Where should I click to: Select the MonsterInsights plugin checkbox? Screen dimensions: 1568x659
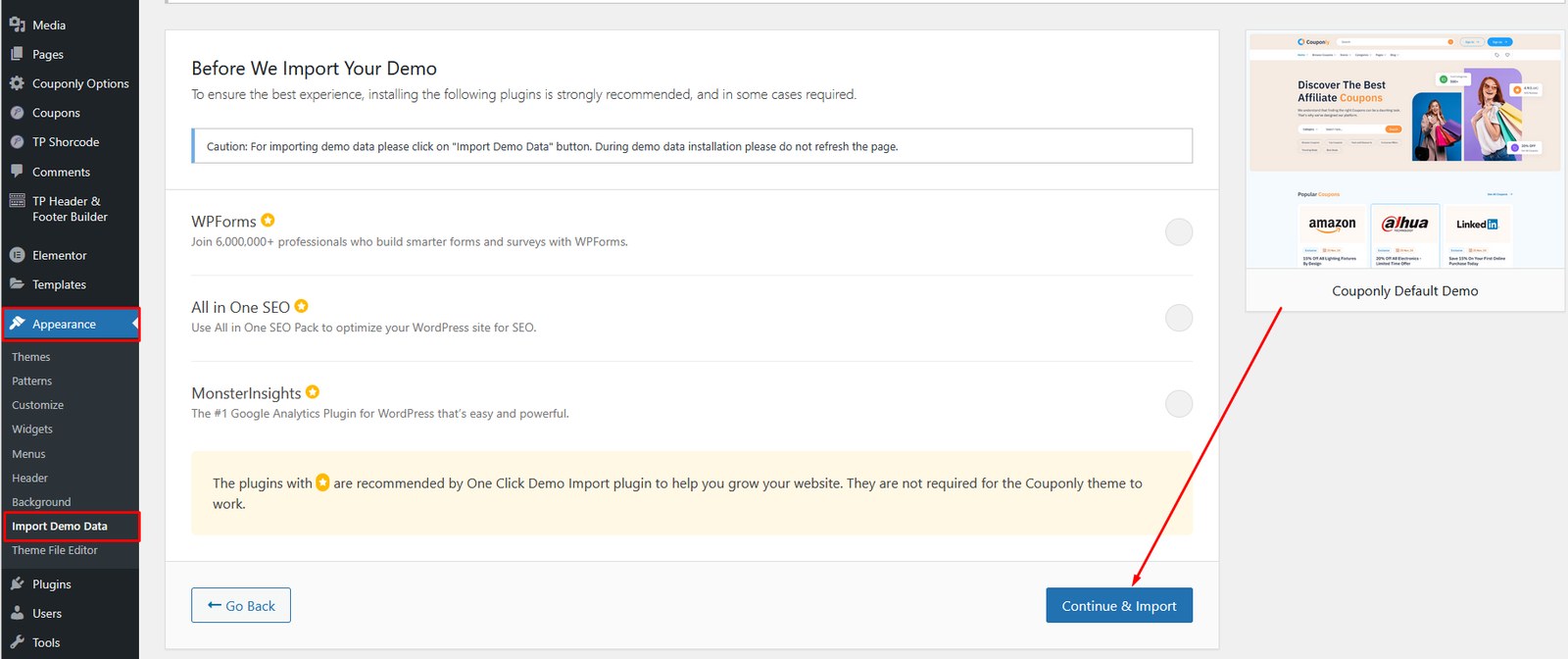point(1178,403)
